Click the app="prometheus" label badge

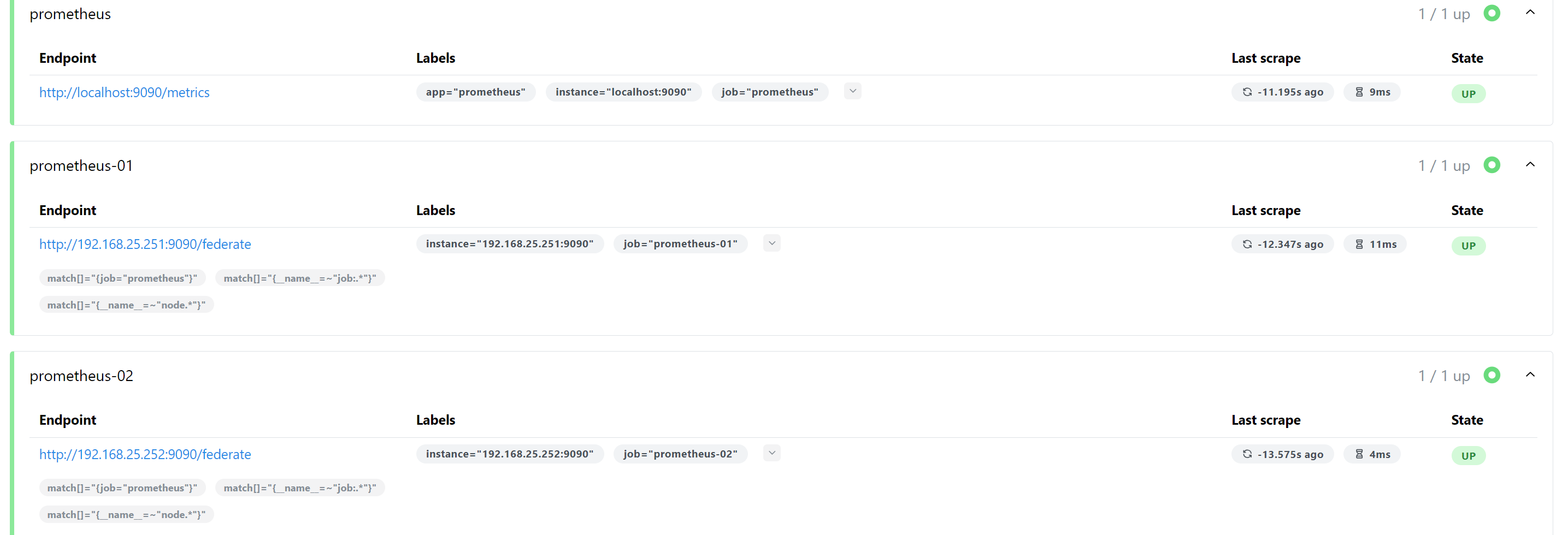coord(475,92)
